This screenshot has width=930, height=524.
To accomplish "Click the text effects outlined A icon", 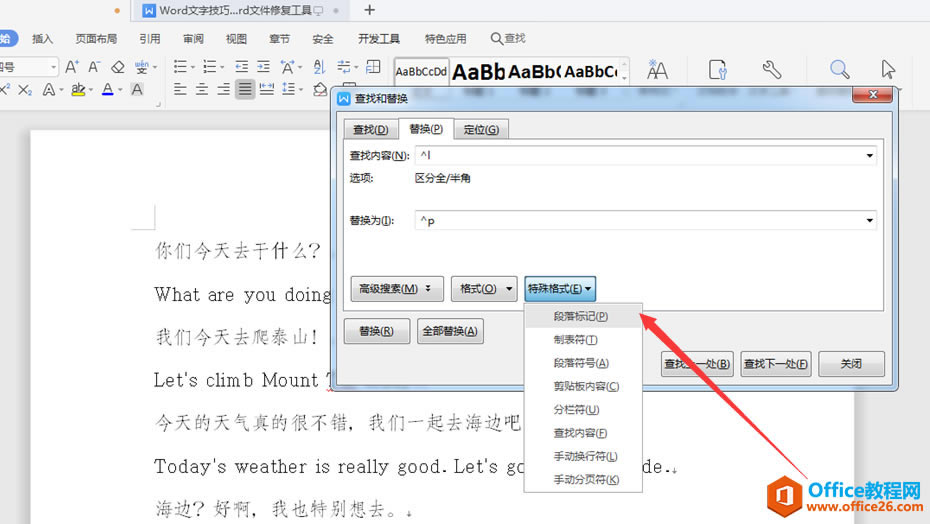I will (x=49, y=90).
